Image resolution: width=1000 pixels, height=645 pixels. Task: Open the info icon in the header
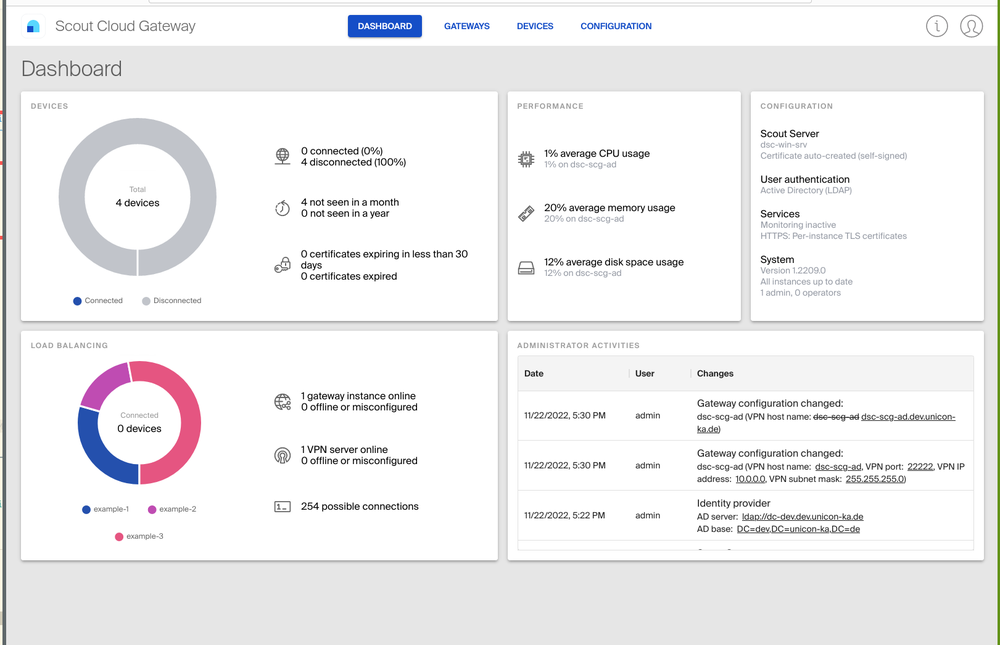tap(937, 26)
